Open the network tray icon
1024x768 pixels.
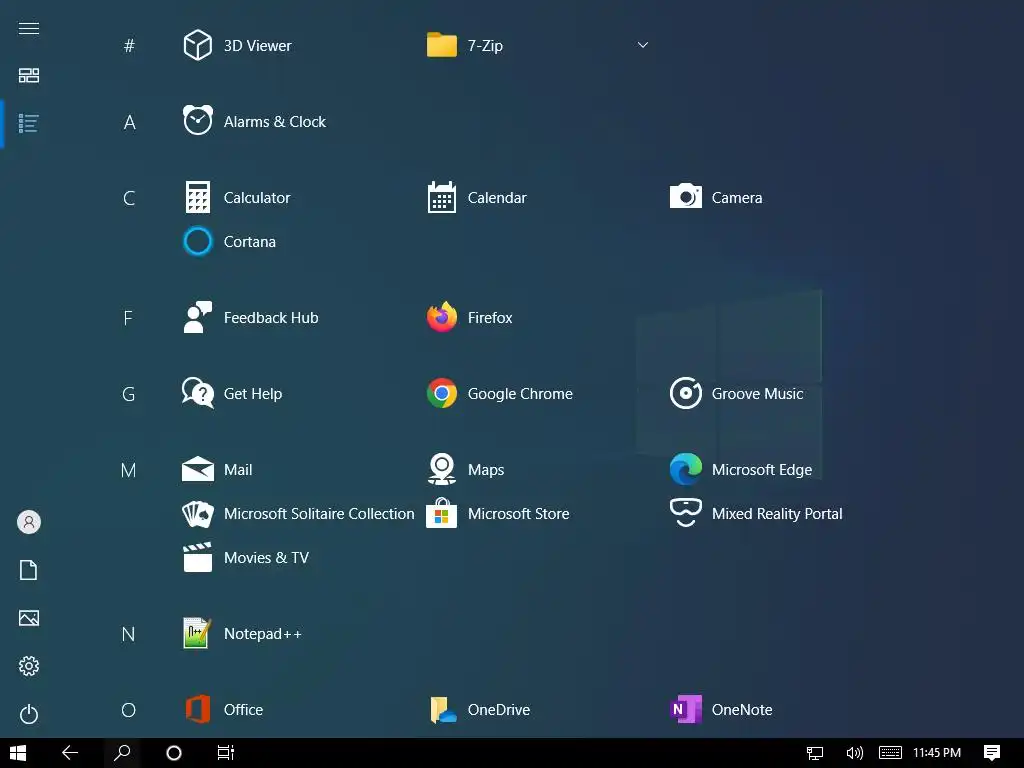click(x=815, y=753)
